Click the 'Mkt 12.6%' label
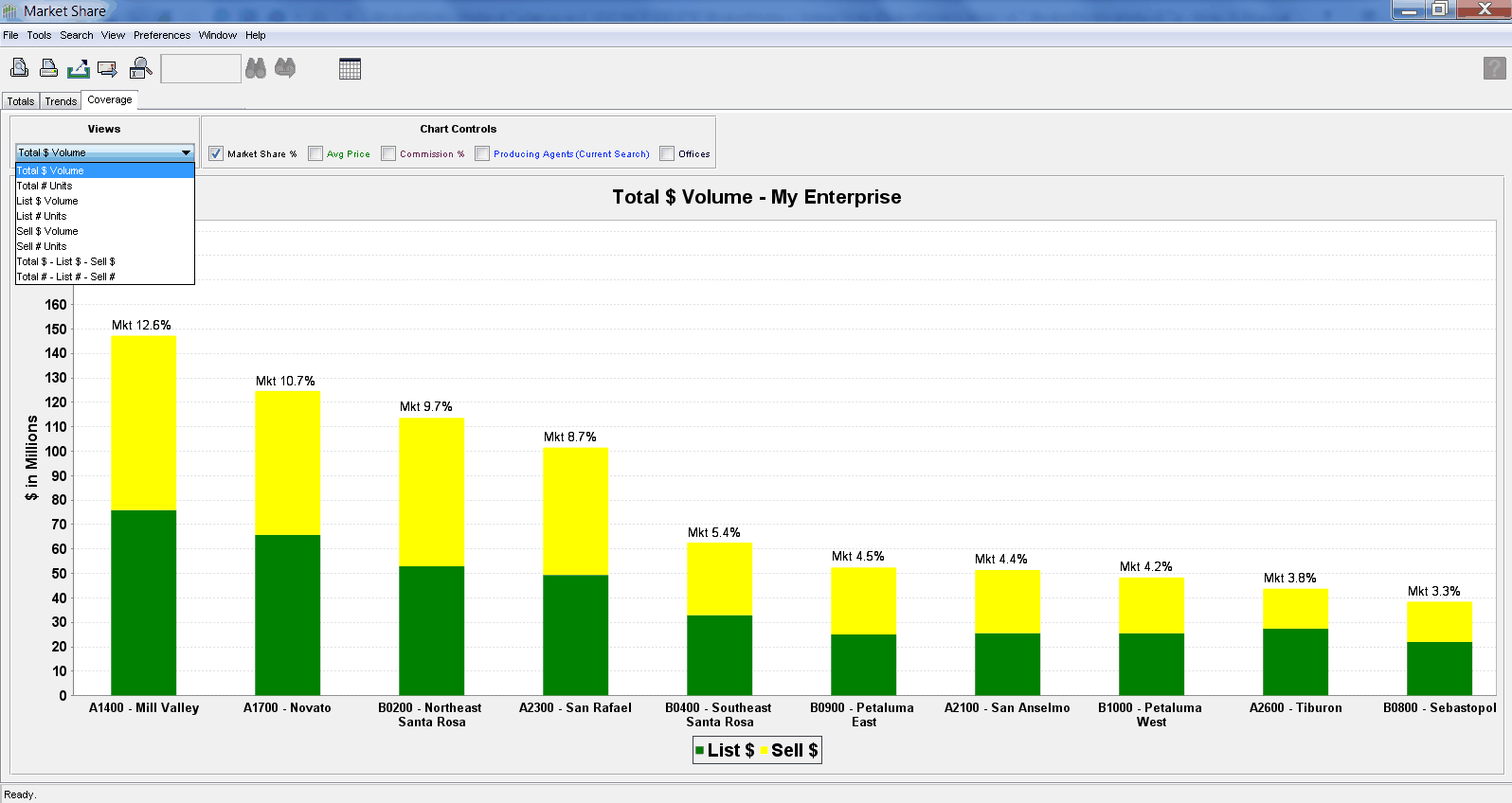This screenshot has height=803, width=1512. click(x=141, y=325)
